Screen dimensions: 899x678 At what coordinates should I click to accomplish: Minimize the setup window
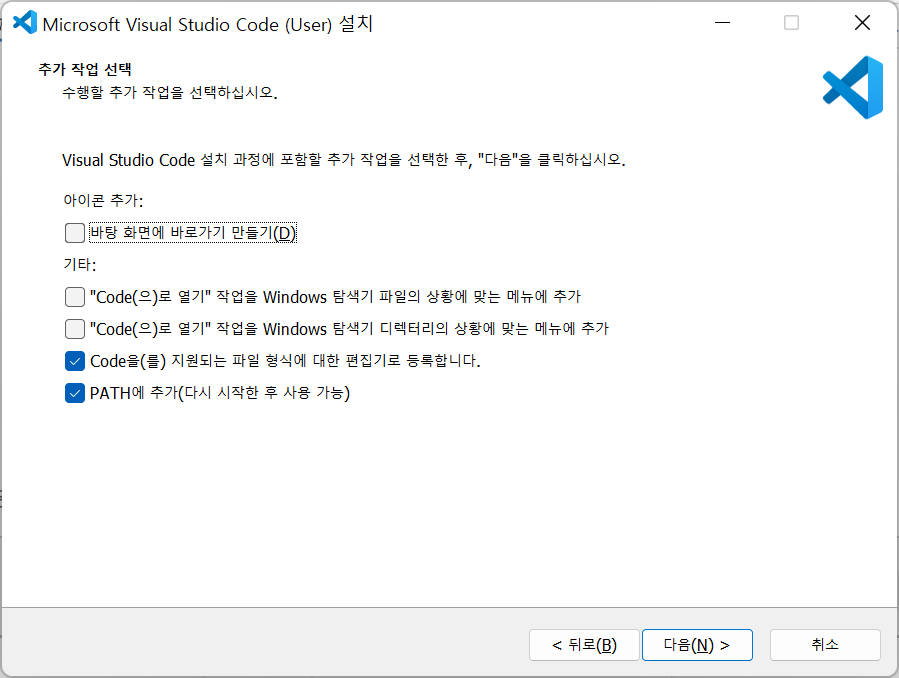pos(722,23)
